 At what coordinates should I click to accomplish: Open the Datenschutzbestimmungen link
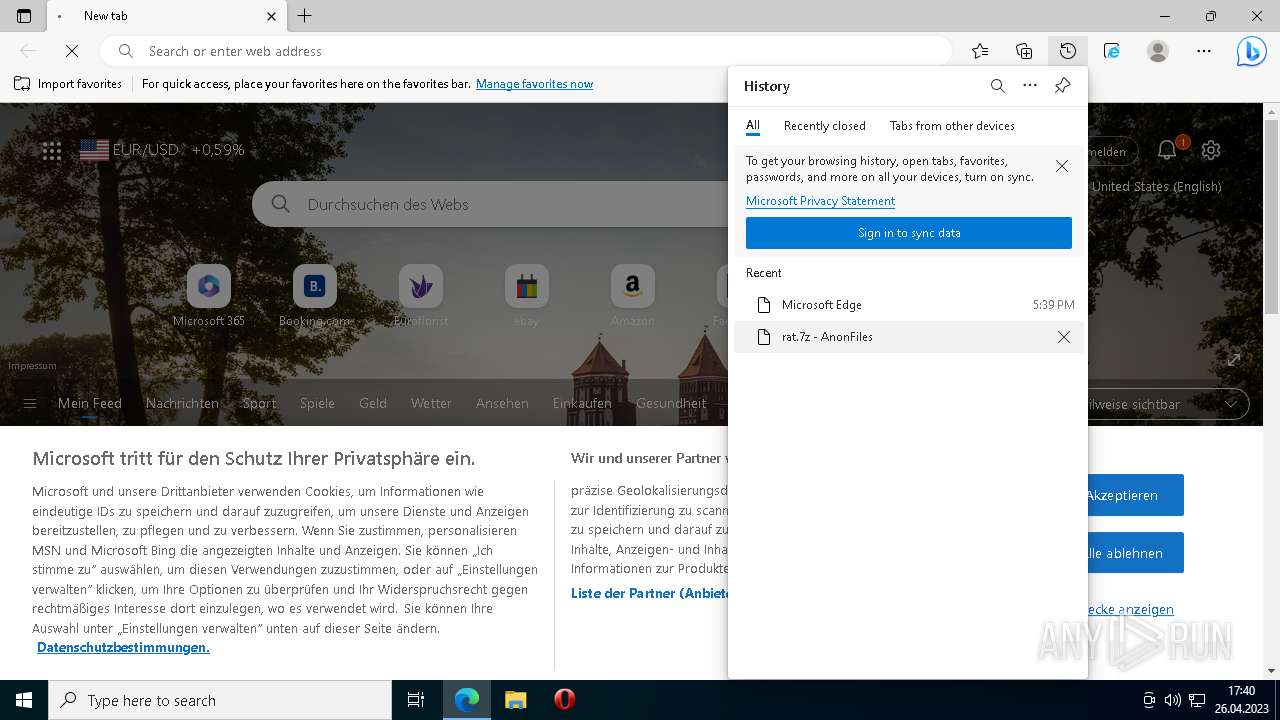123,648
